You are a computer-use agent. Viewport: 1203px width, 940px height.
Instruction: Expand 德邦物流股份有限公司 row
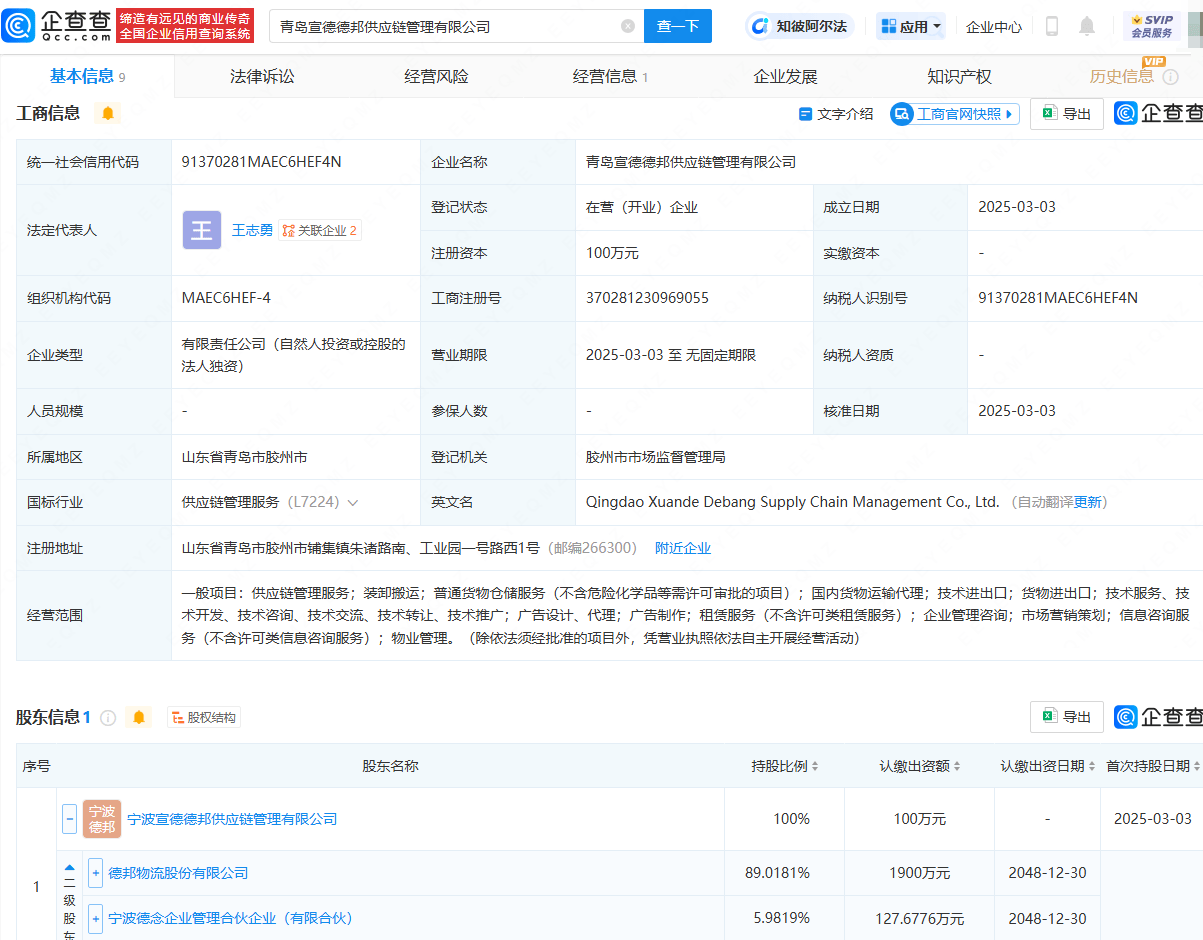pos(96,873)
